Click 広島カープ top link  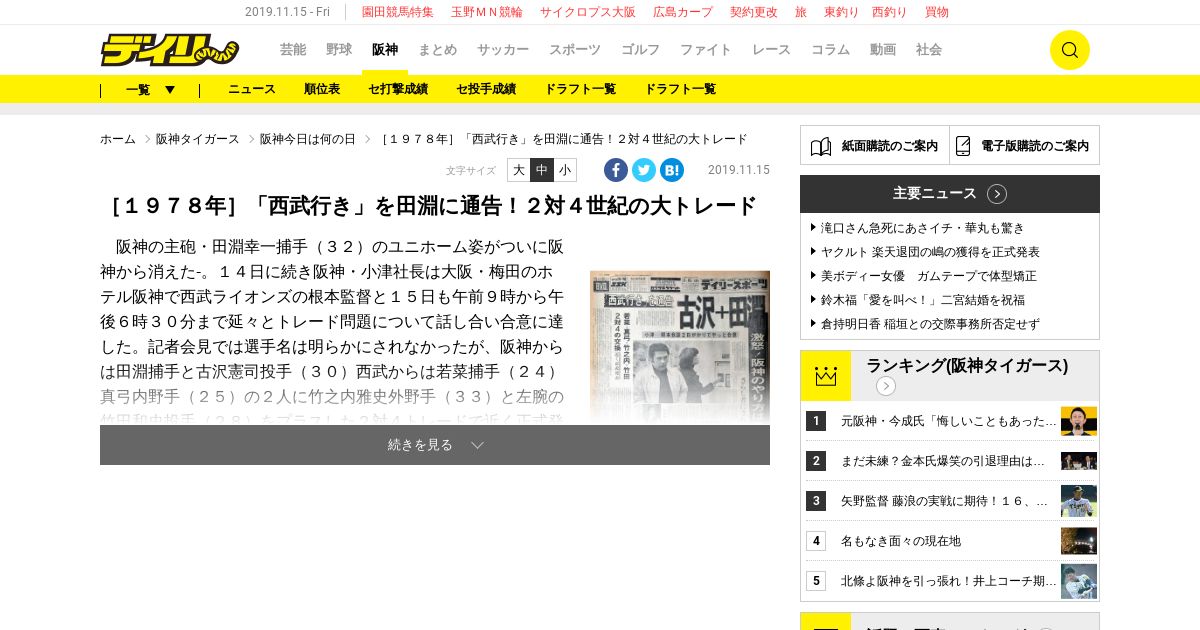[x=683, y=12]
